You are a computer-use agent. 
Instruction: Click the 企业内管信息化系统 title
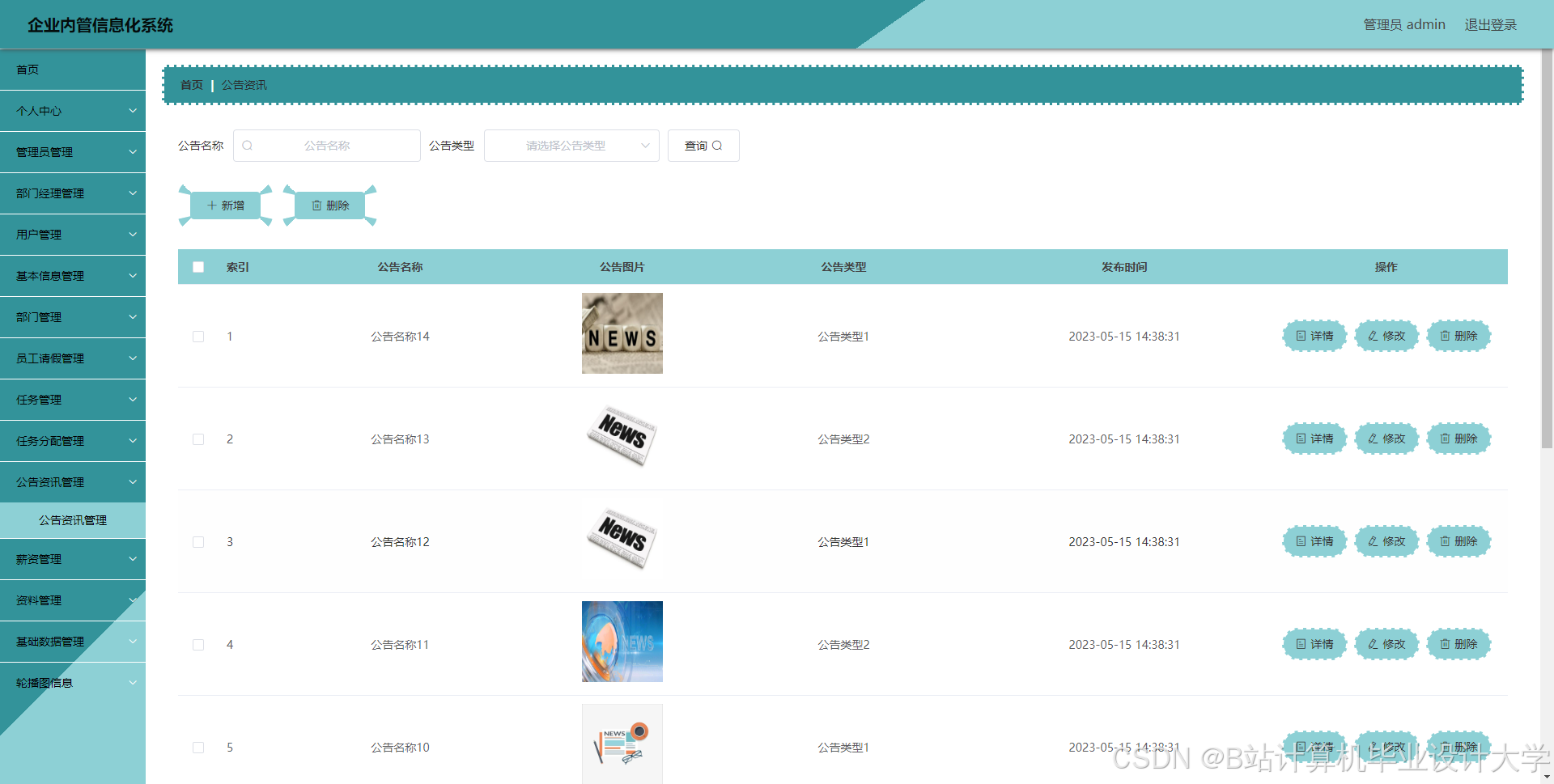coord(100,25)
